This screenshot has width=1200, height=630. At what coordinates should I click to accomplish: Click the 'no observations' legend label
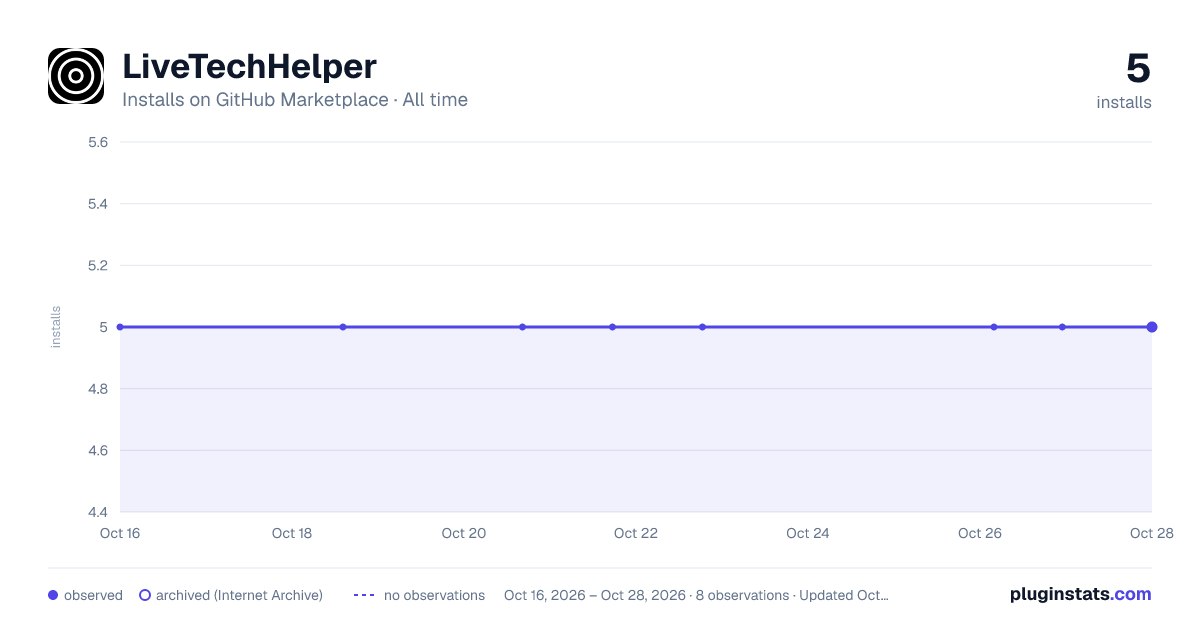434,595
